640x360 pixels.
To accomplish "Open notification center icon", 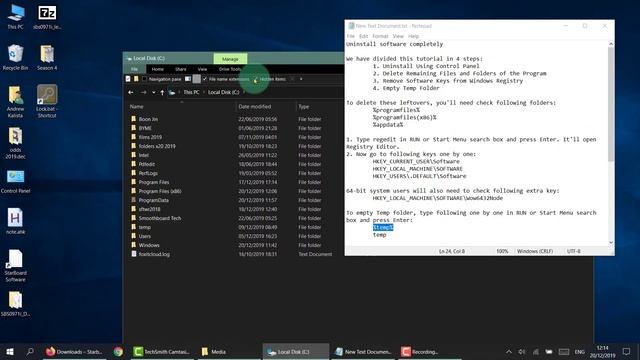I will pos(627,351).
